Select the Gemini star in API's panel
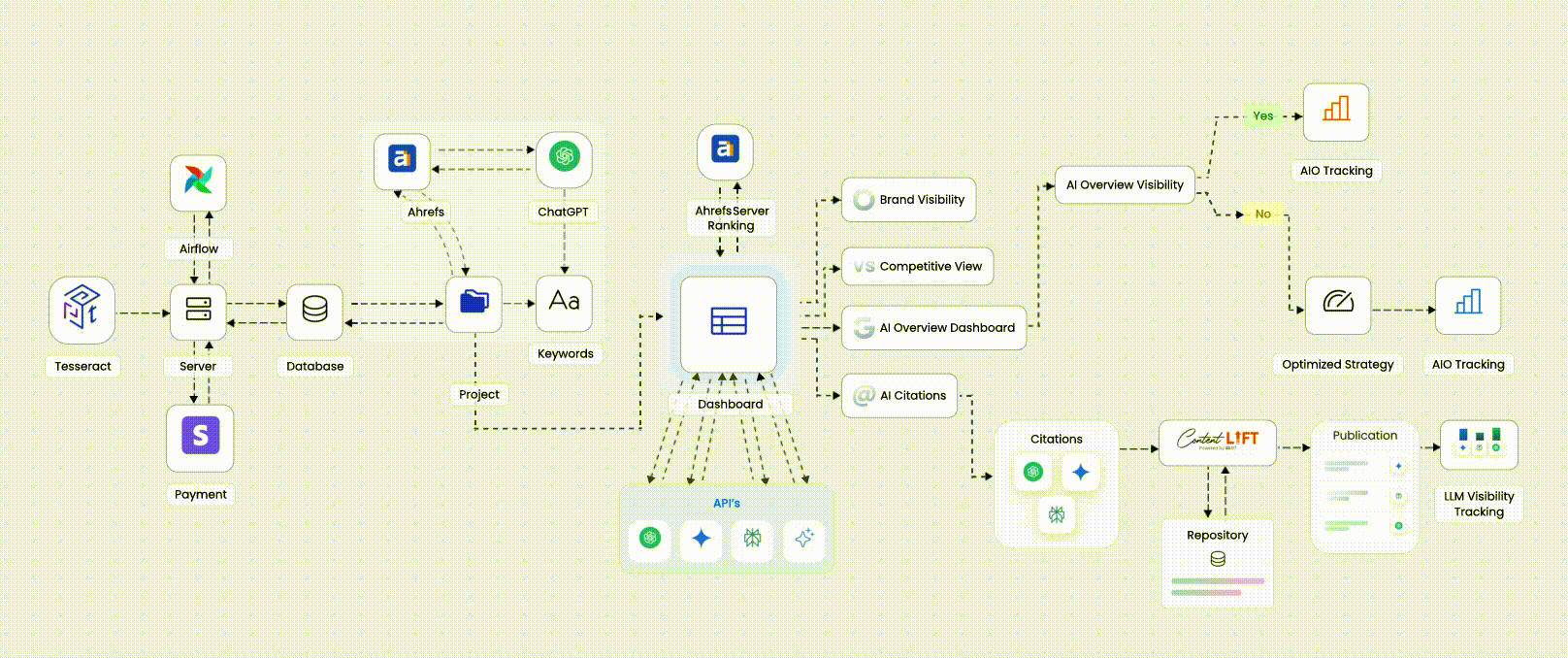Image resolution: width=1568 pixels, height=658 pixels. 702,538
